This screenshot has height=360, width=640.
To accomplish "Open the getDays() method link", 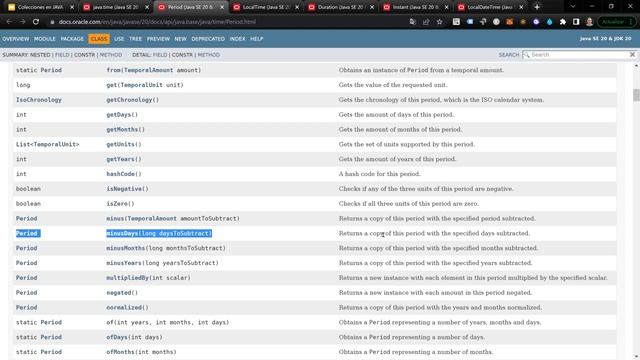I will coord(122,115).
